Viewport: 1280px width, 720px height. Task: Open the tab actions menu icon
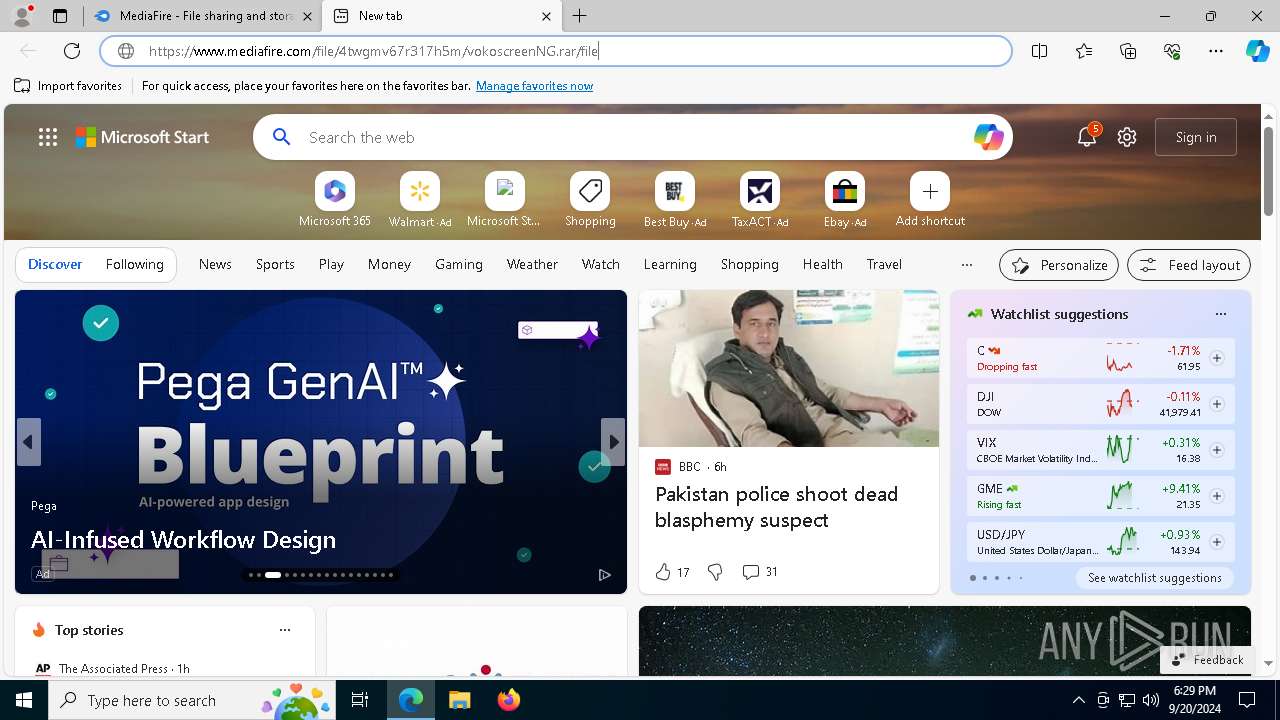(x=60, y=16)
